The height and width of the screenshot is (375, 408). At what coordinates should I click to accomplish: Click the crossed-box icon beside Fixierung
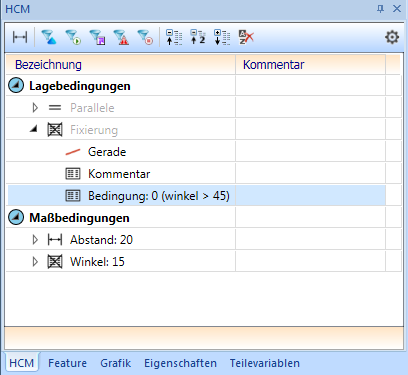(55, 130)
